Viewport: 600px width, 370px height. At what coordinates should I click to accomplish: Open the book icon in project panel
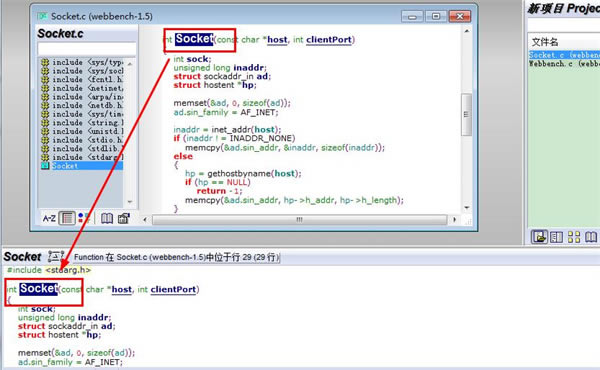pos(591,237)
